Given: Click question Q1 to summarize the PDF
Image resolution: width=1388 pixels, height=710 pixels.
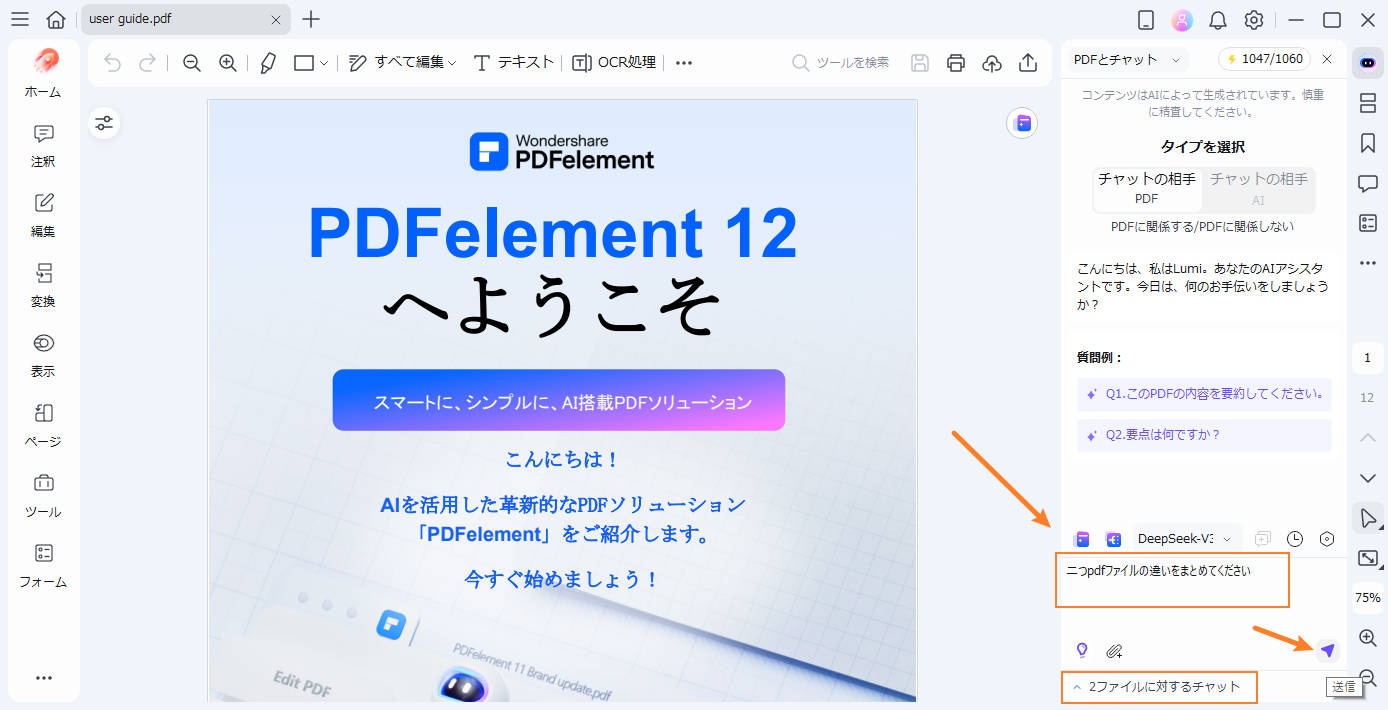Looking at the screenshot, I should (x=1203, y=395).
